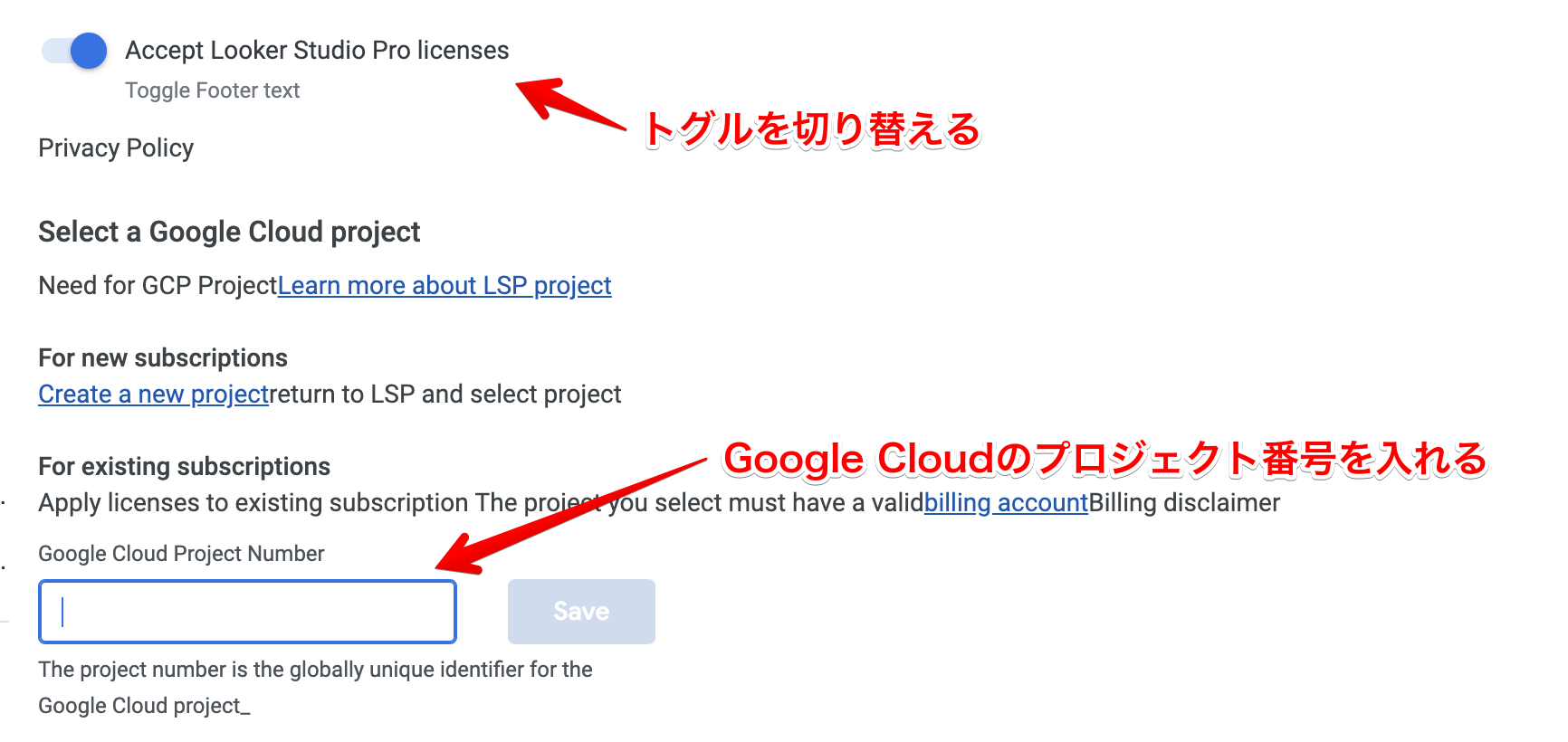Click "return to LSP and select project" text
1568x742 pixels.
click(x=445, y=395)
